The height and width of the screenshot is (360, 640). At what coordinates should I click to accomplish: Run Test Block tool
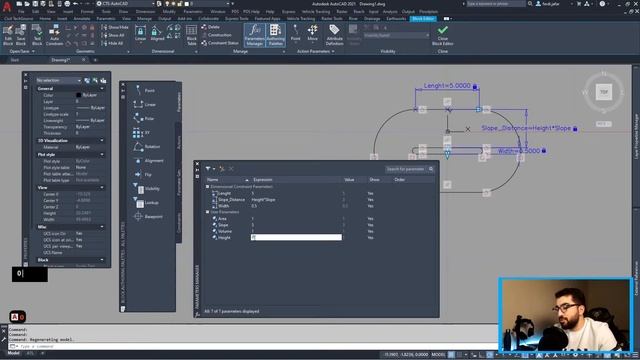[x=37, y=35]
